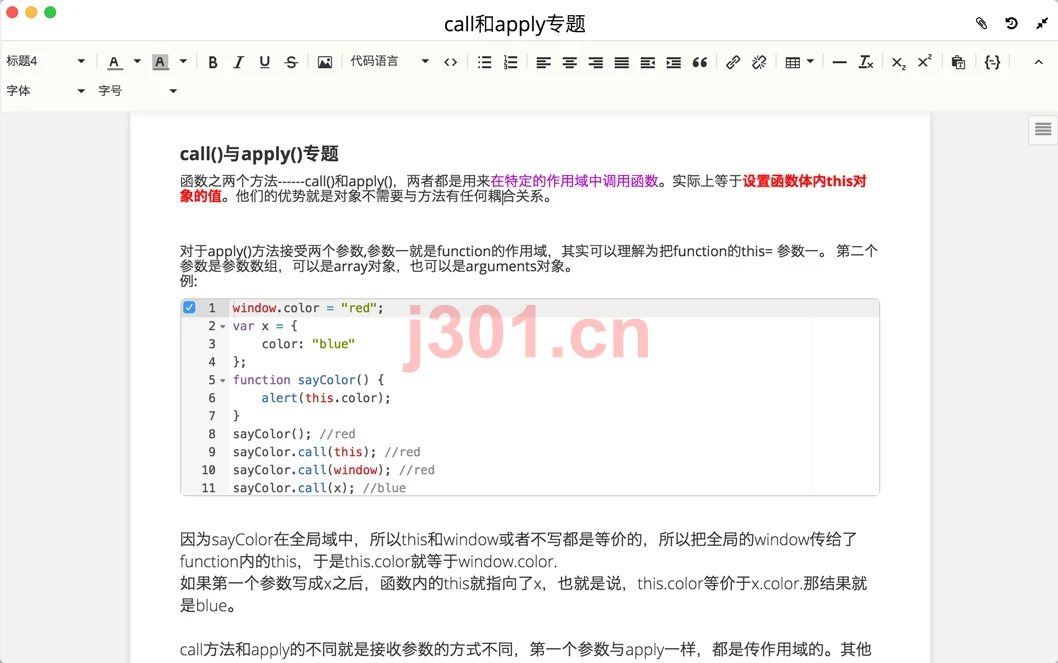Screen dimensions: 1058x663
Task: Click code line sayColor.call(window); //red
Action: [x=333, y=470]
